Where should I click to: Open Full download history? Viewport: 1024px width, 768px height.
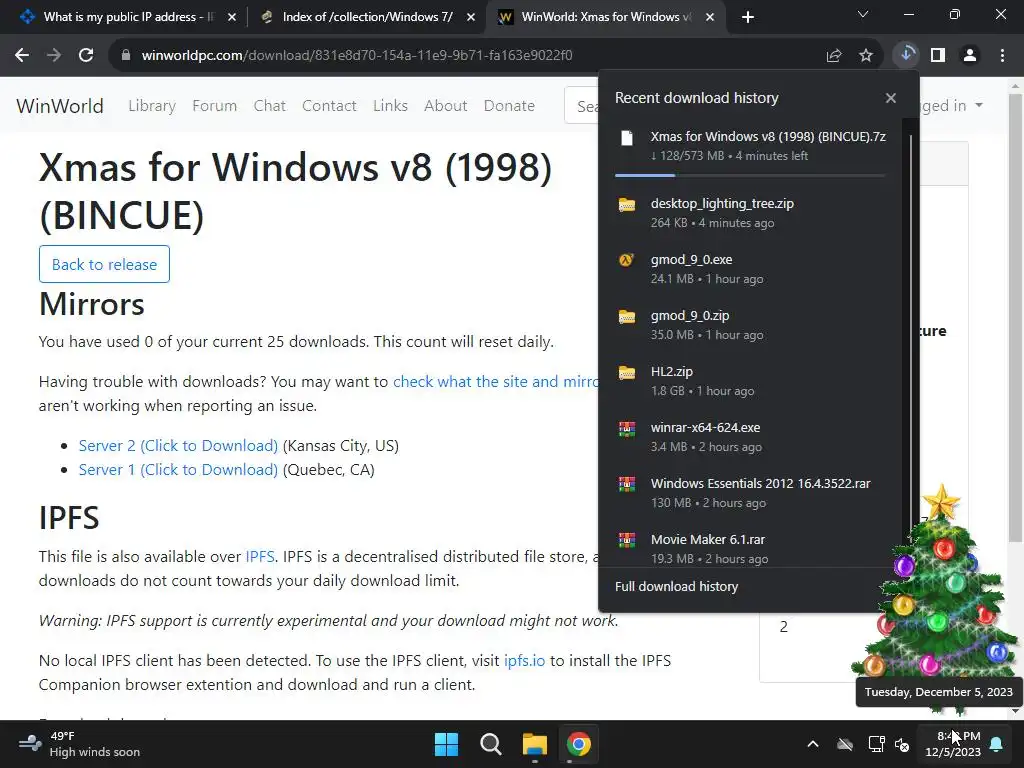click(677, 586)
